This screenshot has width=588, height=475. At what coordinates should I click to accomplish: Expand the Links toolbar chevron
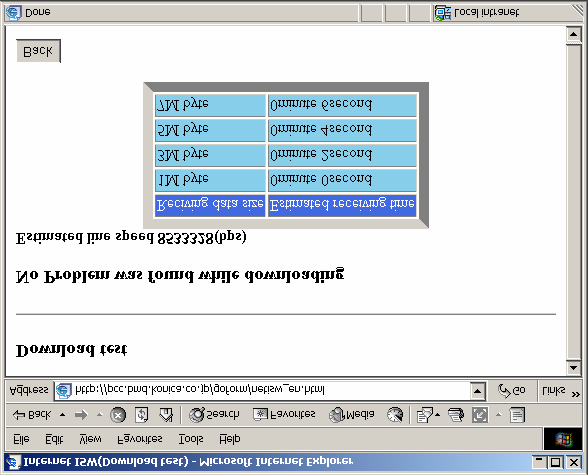click(x=576, y=394)
